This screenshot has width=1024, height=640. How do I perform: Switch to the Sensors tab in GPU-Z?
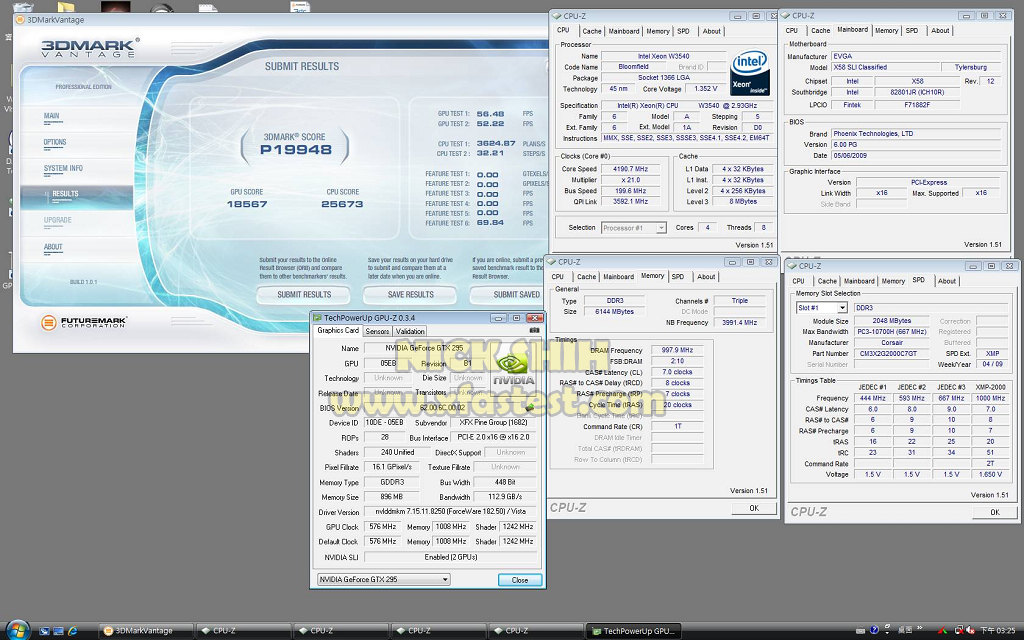point(377,331)
